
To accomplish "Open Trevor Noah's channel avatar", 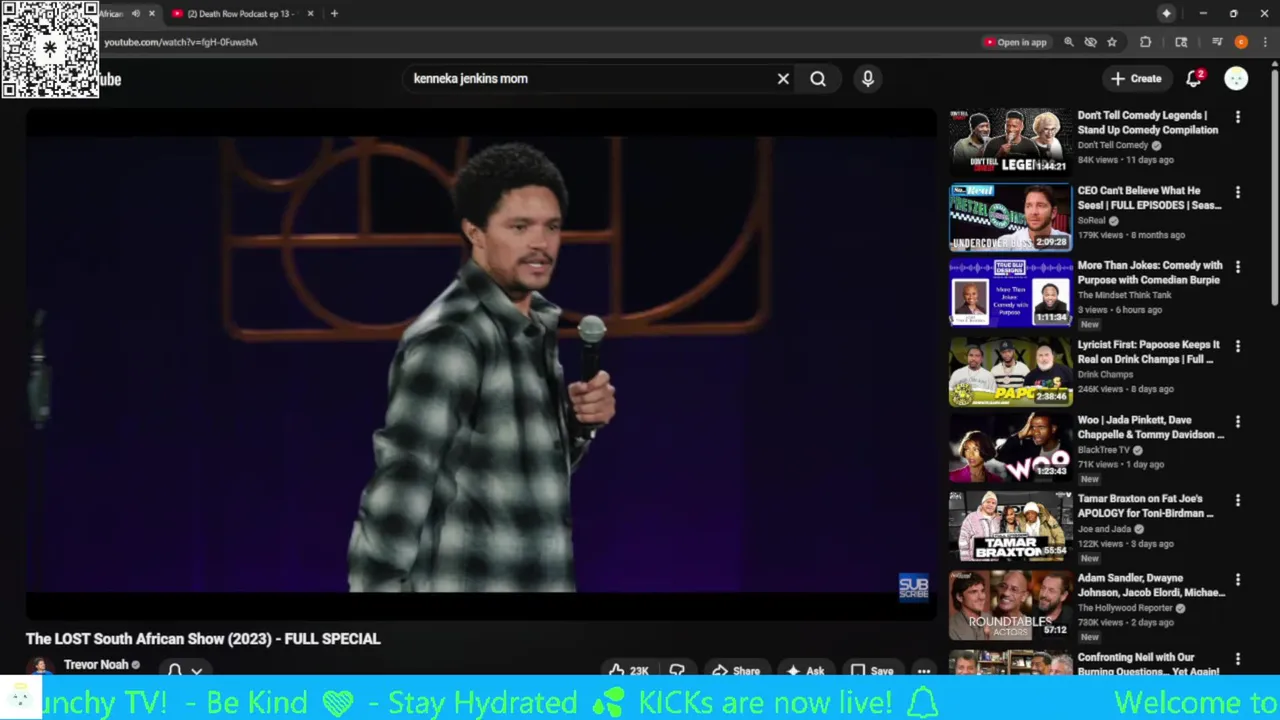I will click(40, 667).
